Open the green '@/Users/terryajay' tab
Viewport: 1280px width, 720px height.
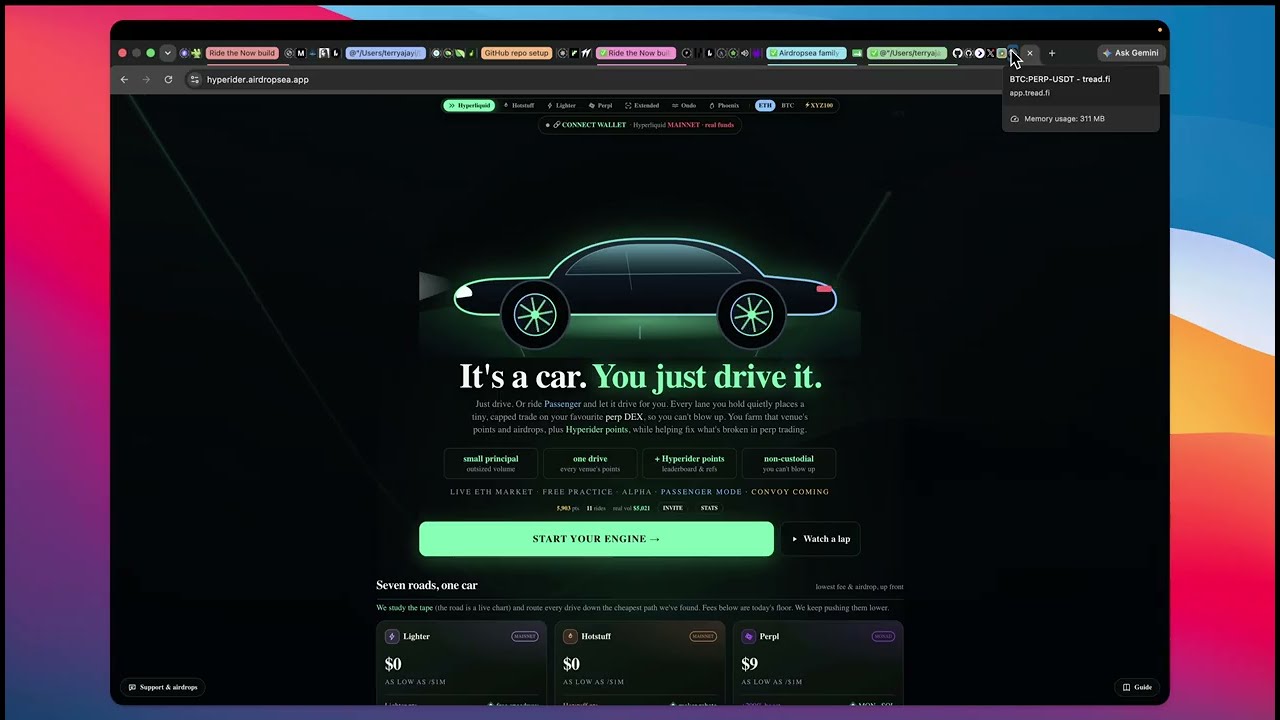click(907, 53)
